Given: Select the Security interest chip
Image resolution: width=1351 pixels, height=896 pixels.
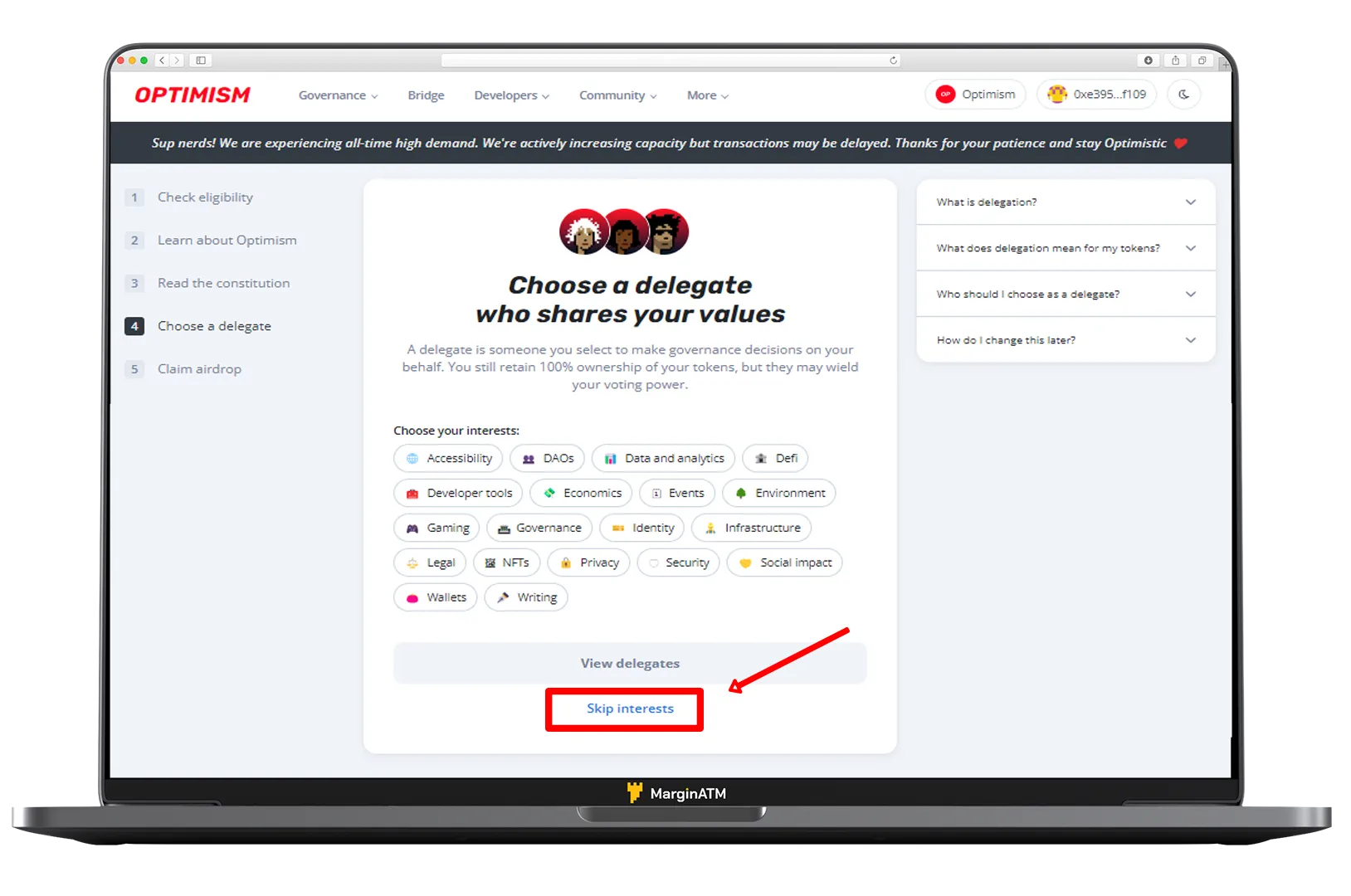Looking at the screenshot, I should click(678, 563).
